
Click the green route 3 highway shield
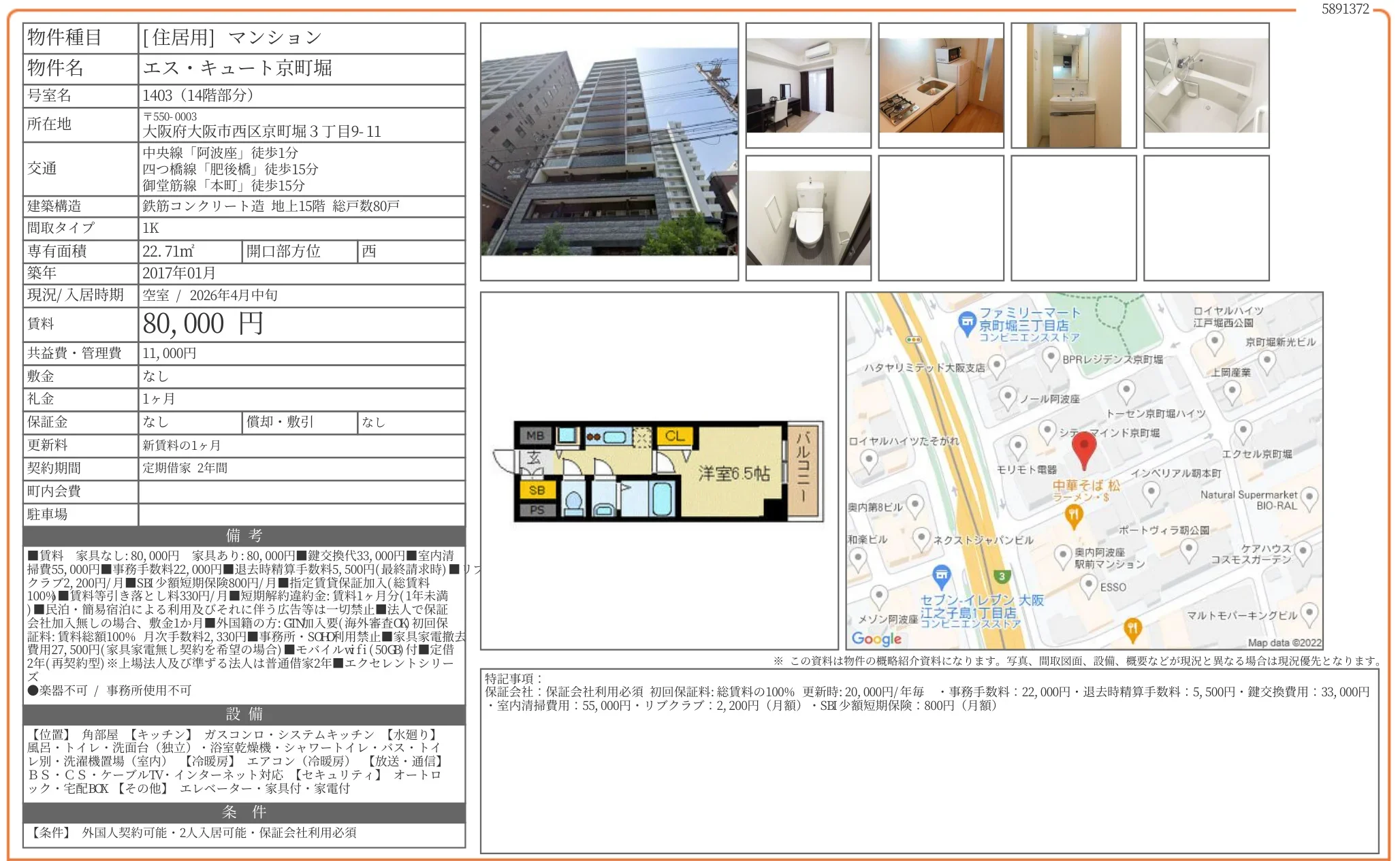point(1001,576)
